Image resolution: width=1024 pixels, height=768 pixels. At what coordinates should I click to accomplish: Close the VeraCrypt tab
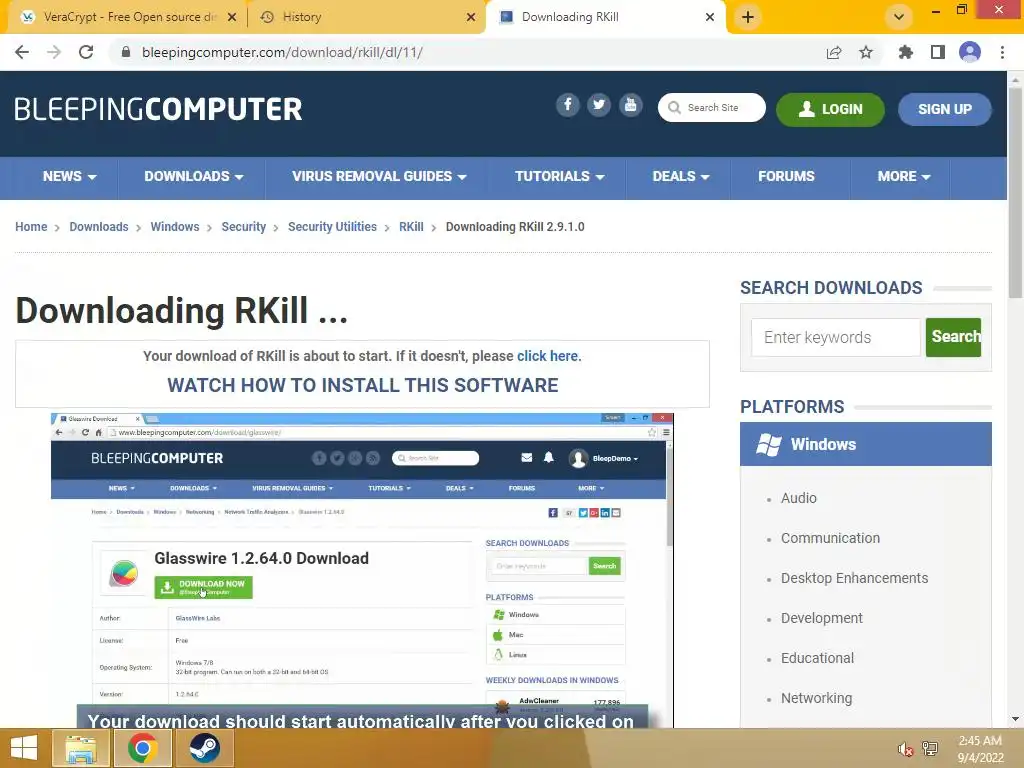(232, 17)
